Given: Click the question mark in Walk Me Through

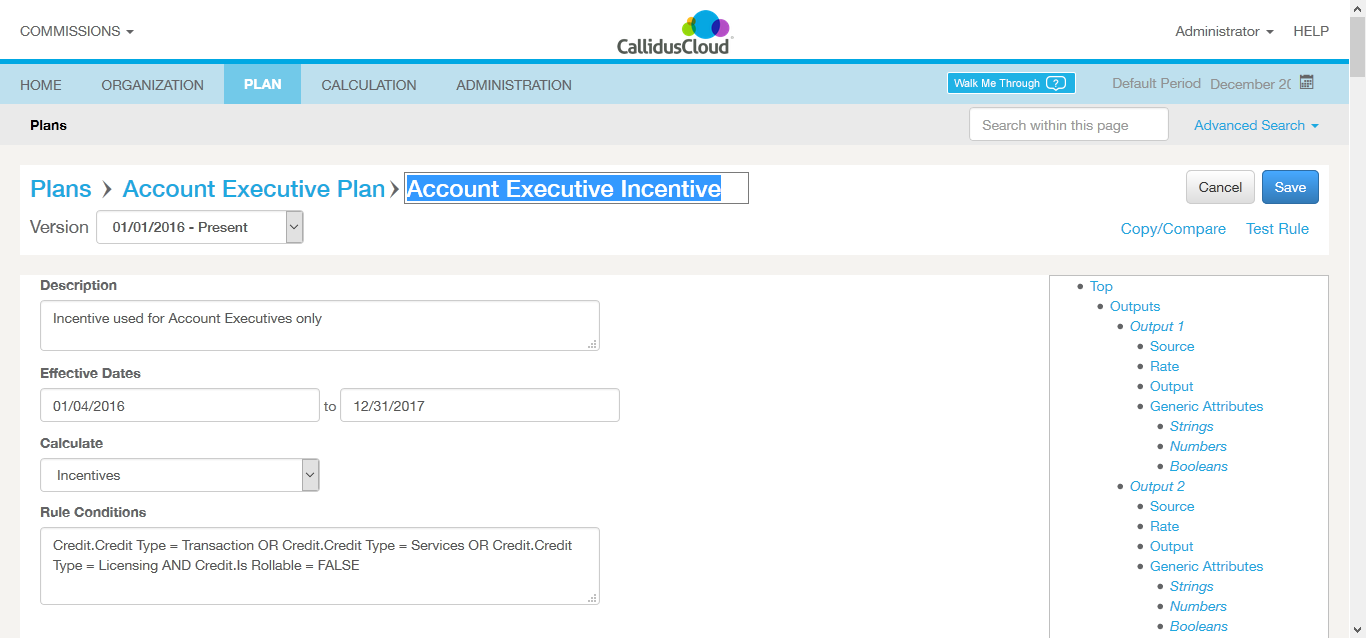Looking at the screenshot, I should click(1057, 83).
